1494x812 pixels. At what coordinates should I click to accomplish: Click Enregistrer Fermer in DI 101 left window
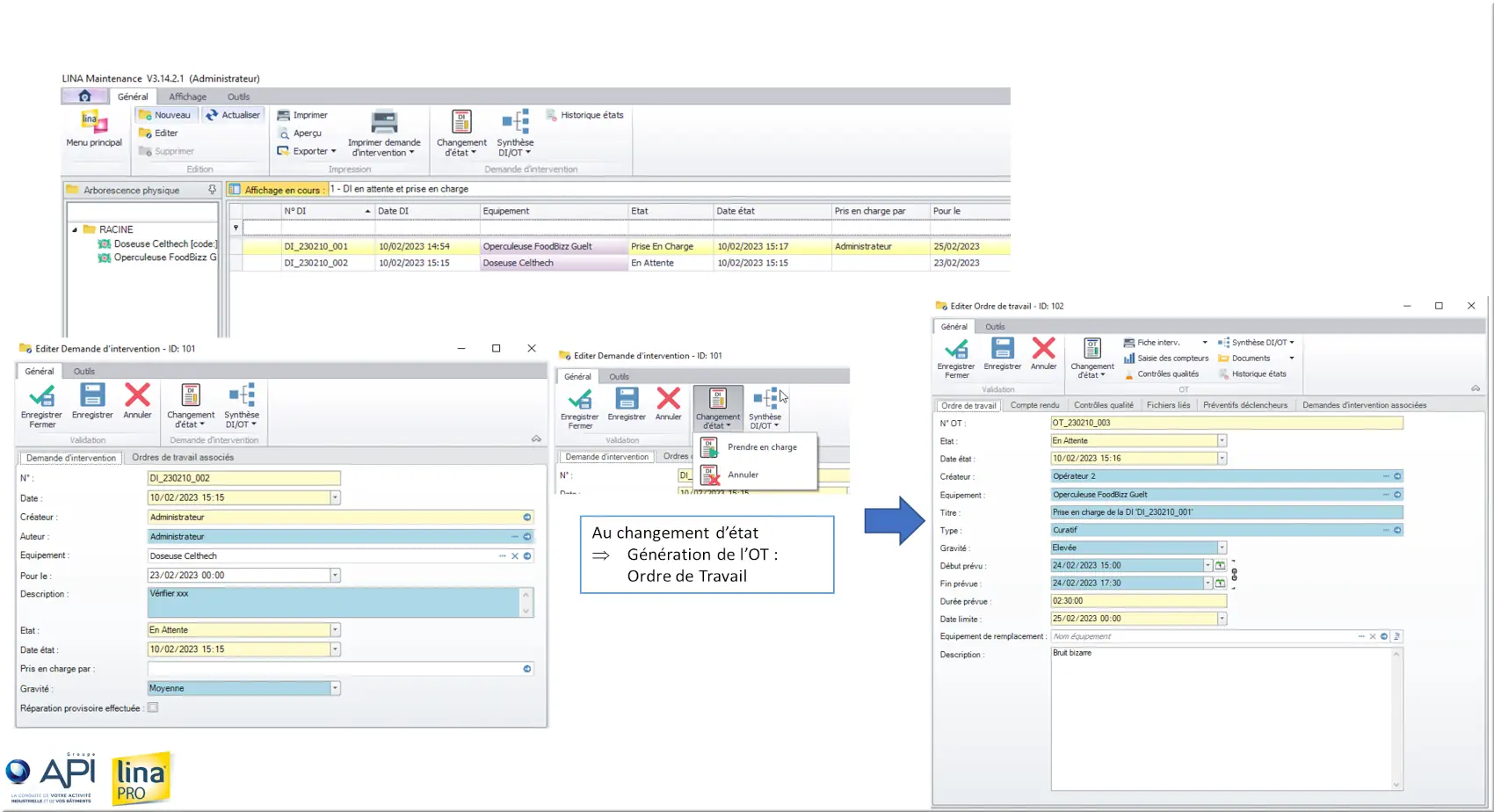click(41, 406)
